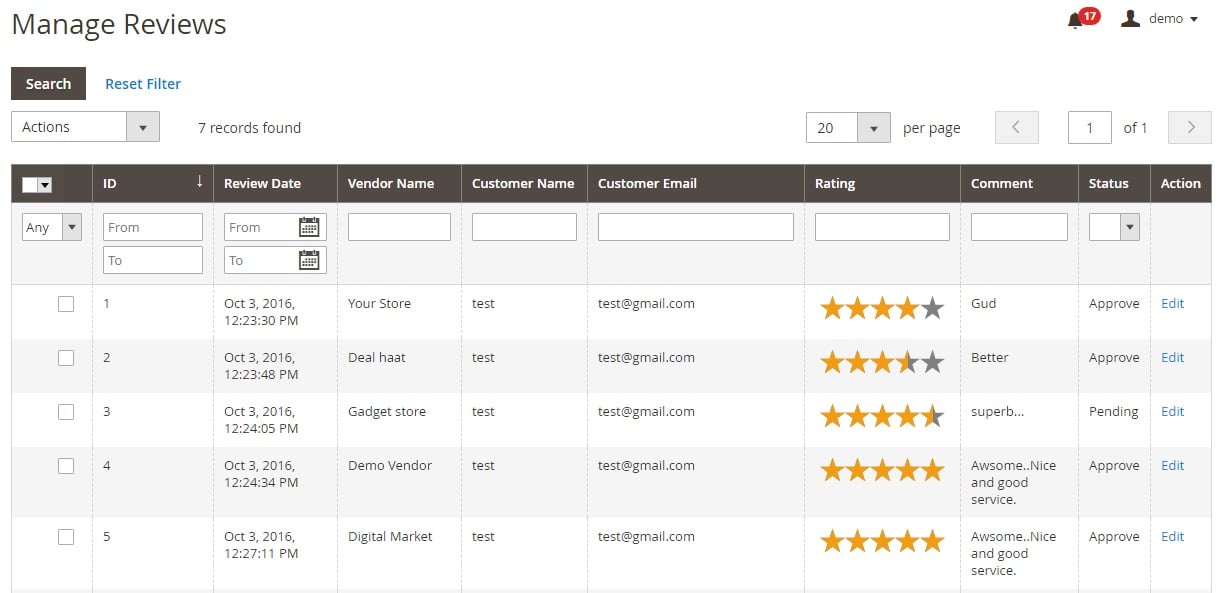Go to the next page arrow

[1190, 127]
